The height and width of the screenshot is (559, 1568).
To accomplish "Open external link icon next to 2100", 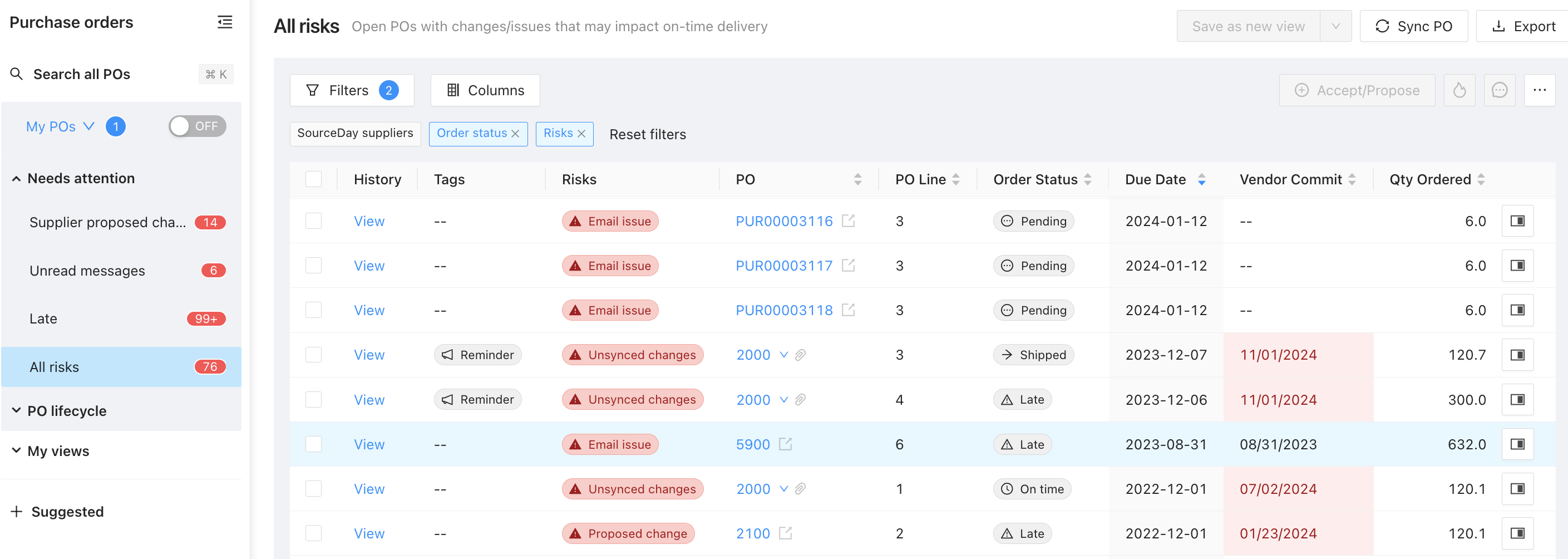I will [x=785, y=533].
